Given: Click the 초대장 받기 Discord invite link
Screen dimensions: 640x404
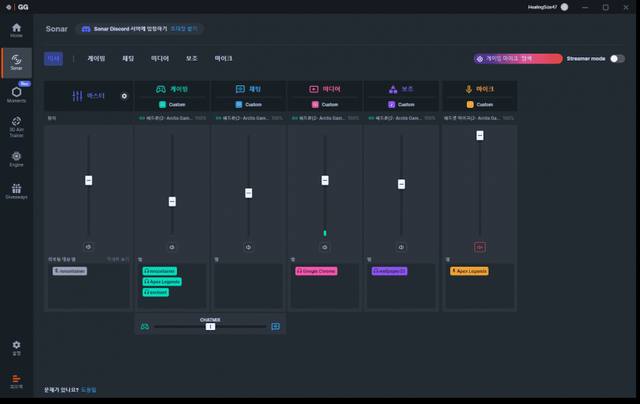Looking at the screenshot, I should tap(183, 29).
